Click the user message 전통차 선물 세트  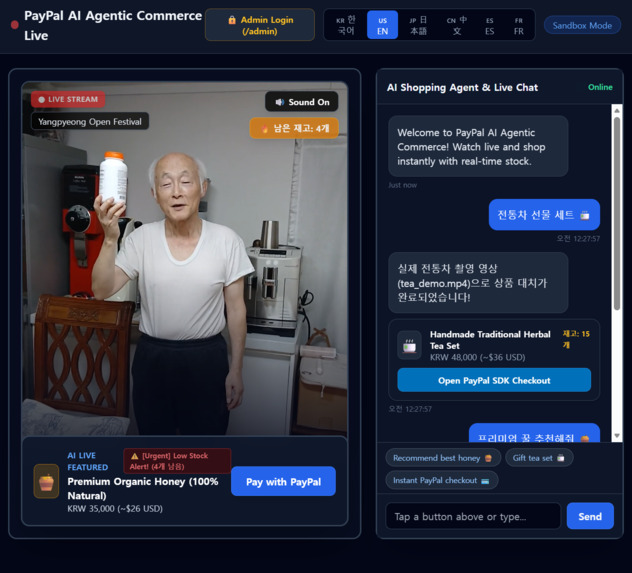tap(544, 215)
